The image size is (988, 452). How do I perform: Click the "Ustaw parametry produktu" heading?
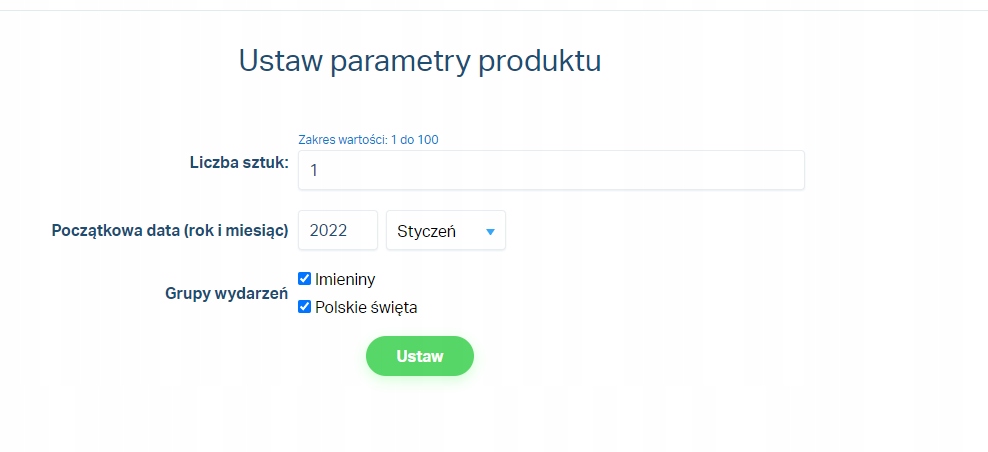click(x=420, y=61)
